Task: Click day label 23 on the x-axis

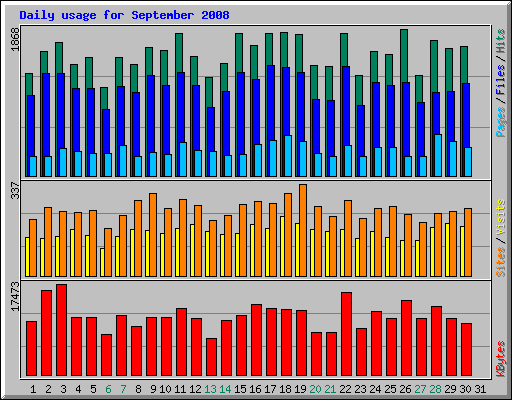Action: point(360,389)
